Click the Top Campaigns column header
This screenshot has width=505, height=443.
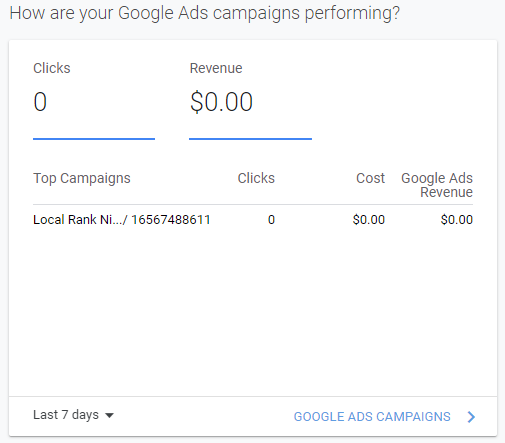click(x=82, y=178)
